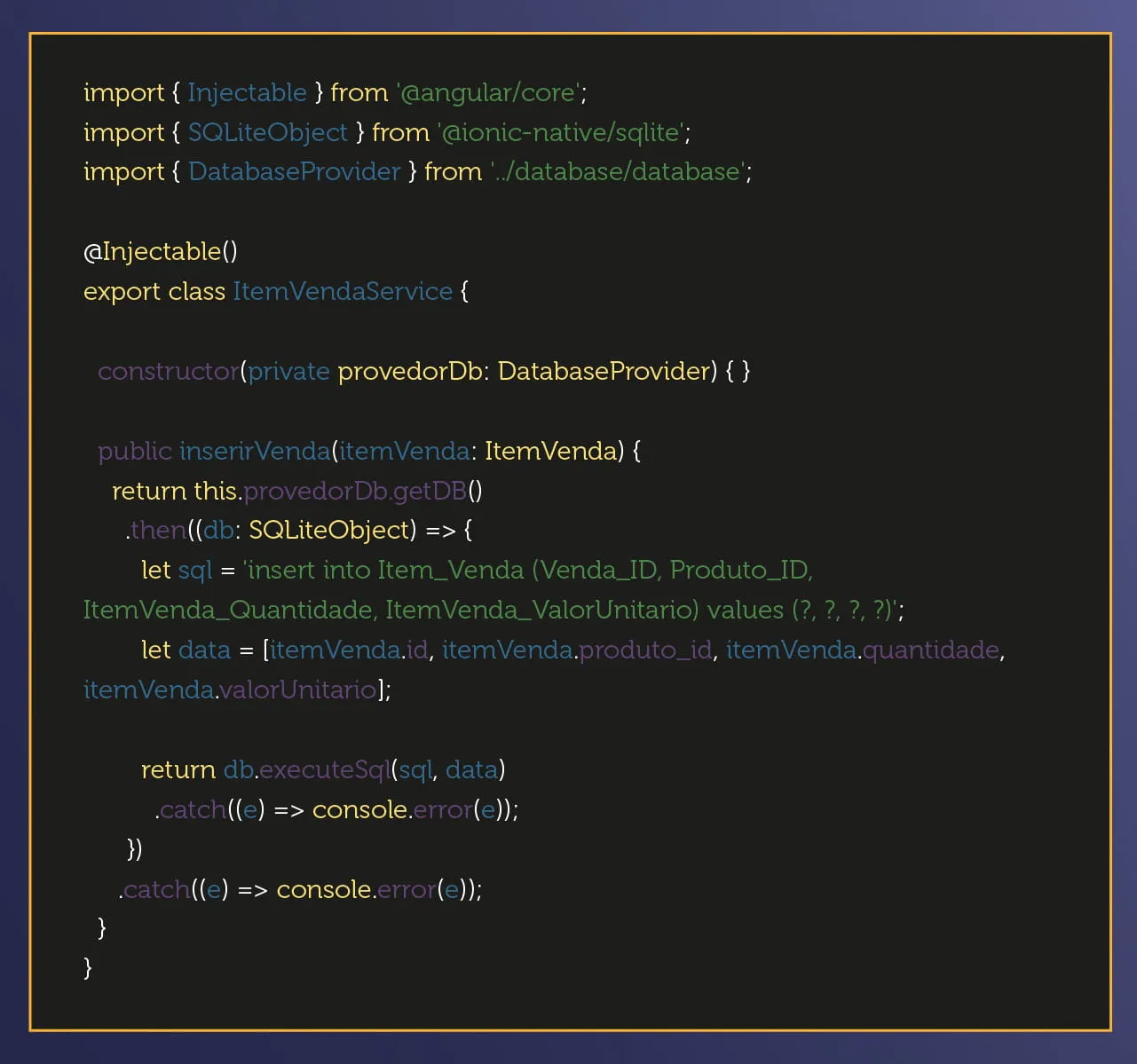Click 'ItemVenda_Quantidade,' in the SQL string
Viewport: 1137px width, 1064px height.
231,610
